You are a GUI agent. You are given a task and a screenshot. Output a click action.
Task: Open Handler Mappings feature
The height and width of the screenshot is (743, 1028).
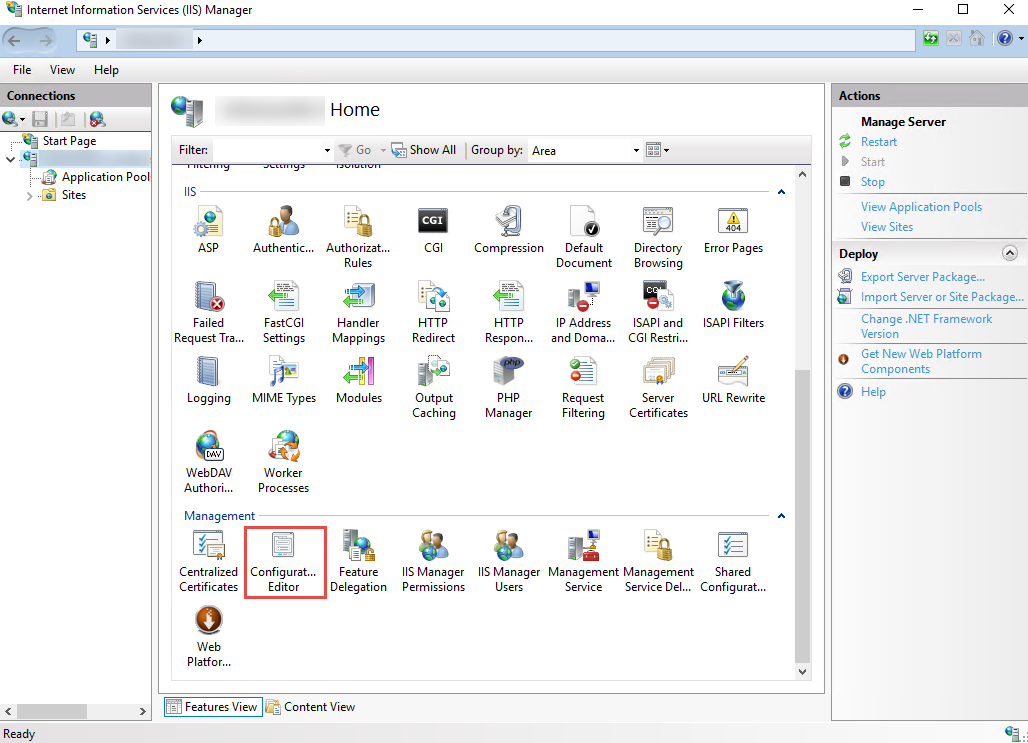click(x=358, y=311)
